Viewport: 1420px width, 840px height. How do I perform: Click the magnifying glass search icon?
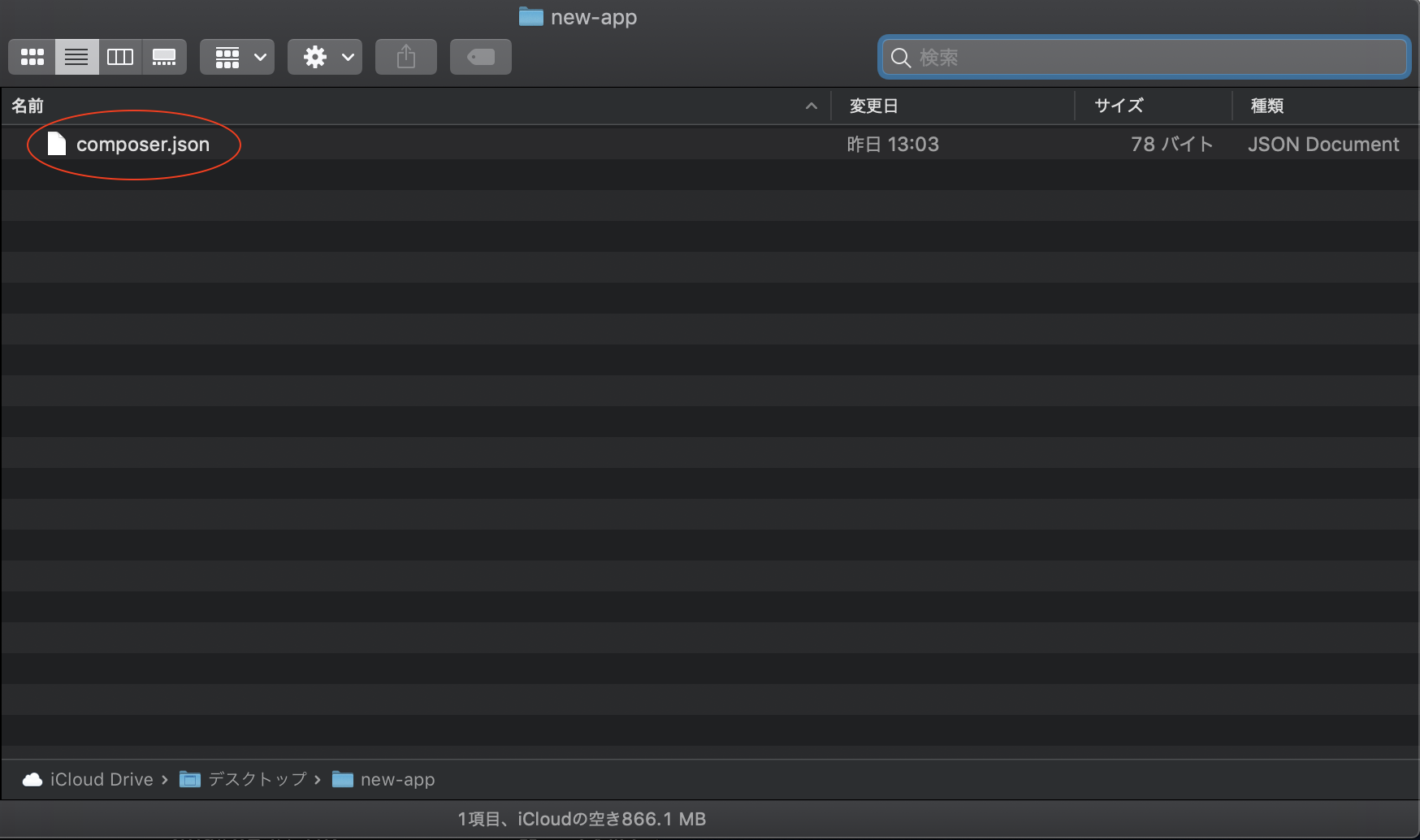(901, 58)
